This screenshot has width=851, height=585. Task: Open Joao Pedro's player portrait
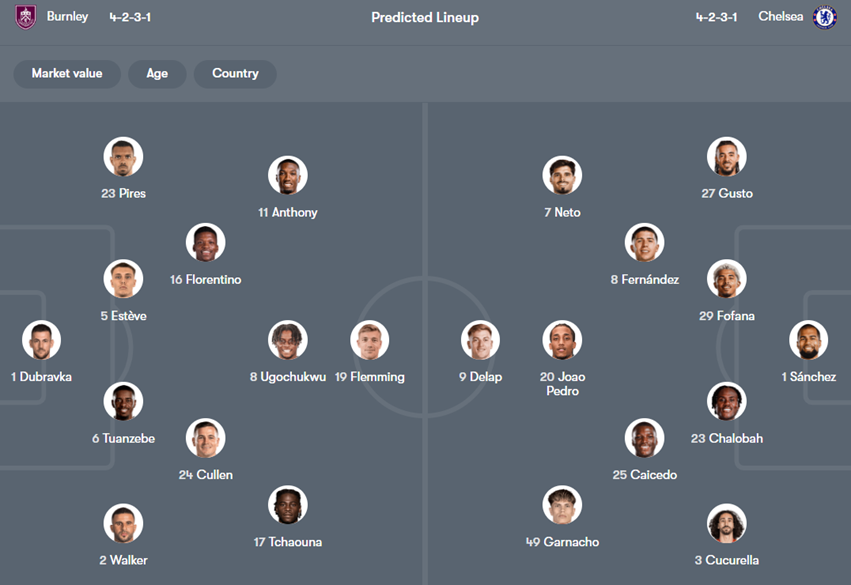point(562,340)
